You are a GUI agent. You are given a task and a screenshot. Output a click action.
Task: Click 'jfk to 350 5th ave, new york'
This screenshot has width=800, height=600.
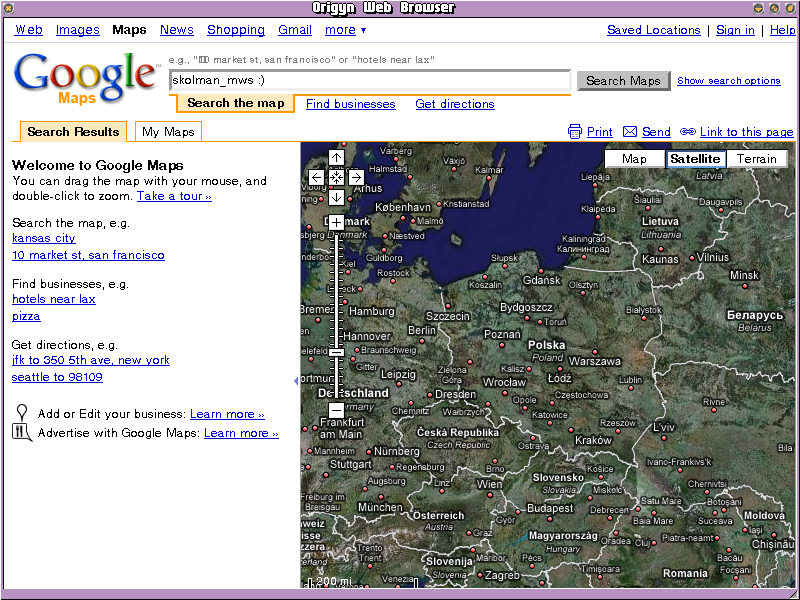coord(91,360)
